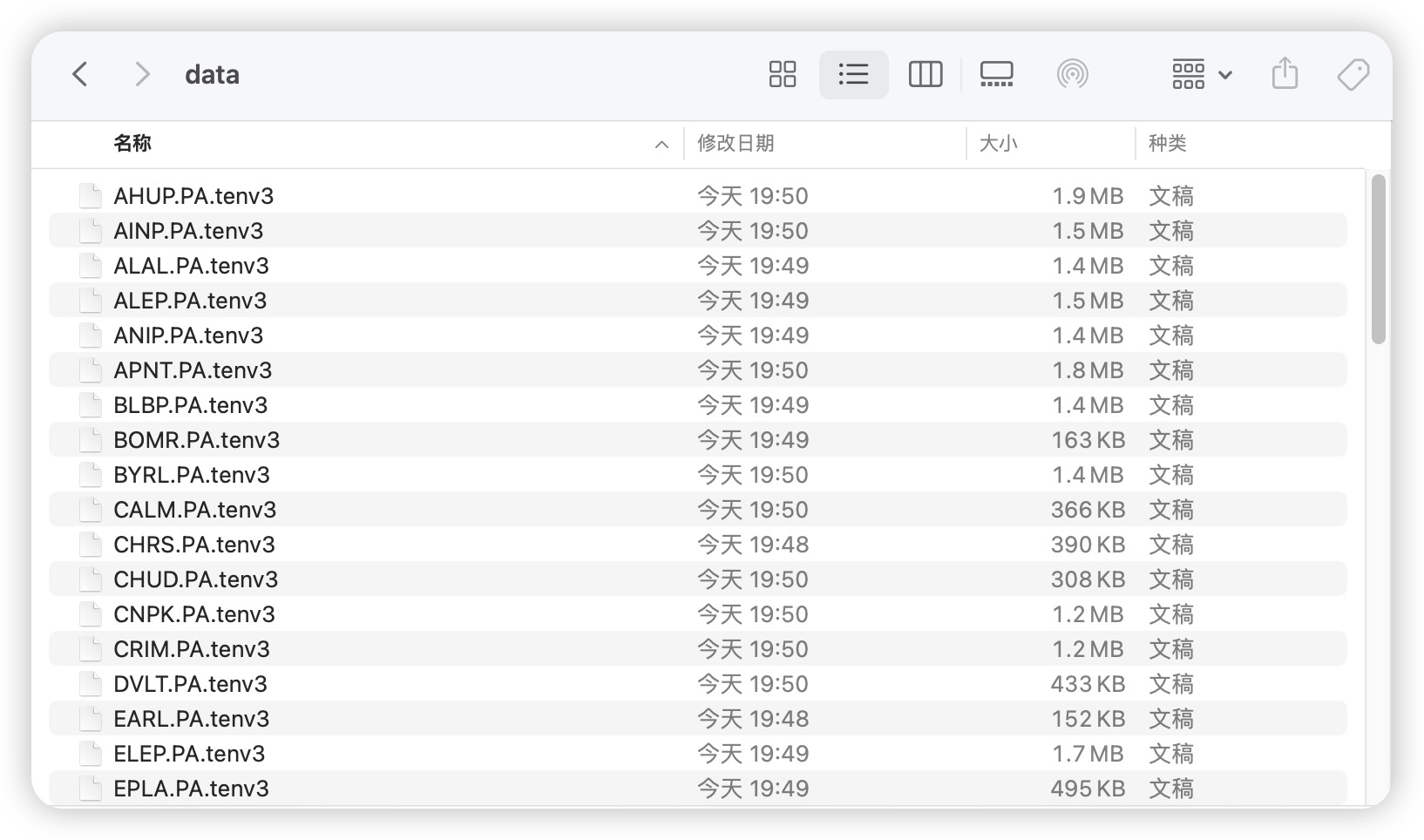Select file name ANIP.PA.tenv3
This screenshot has width=1424, height=840.
(188, 335)
